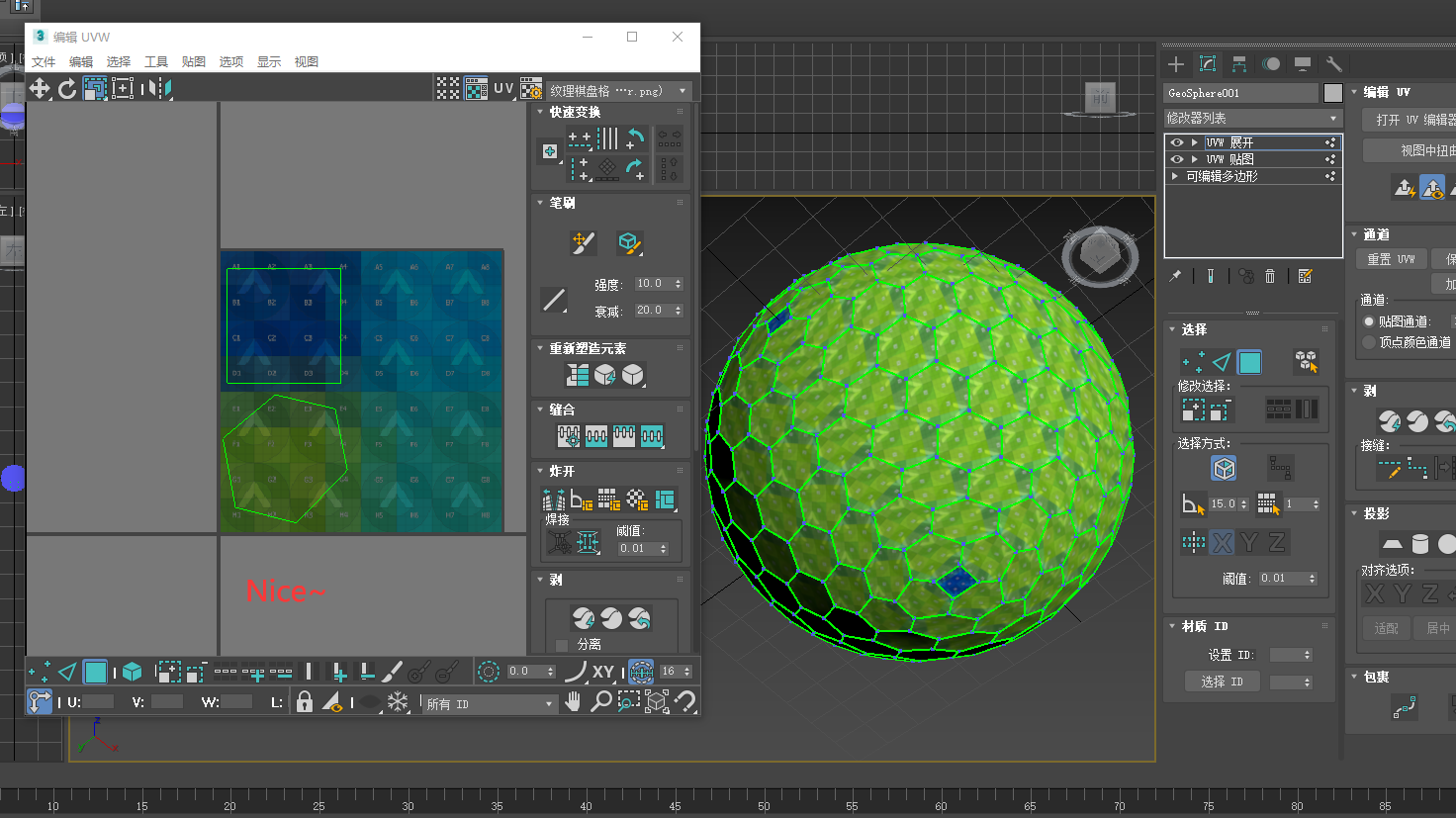Toggle the X axis button under 选择方式
The height and width of the screenshot is (818, 1456).
[1222, 542]
